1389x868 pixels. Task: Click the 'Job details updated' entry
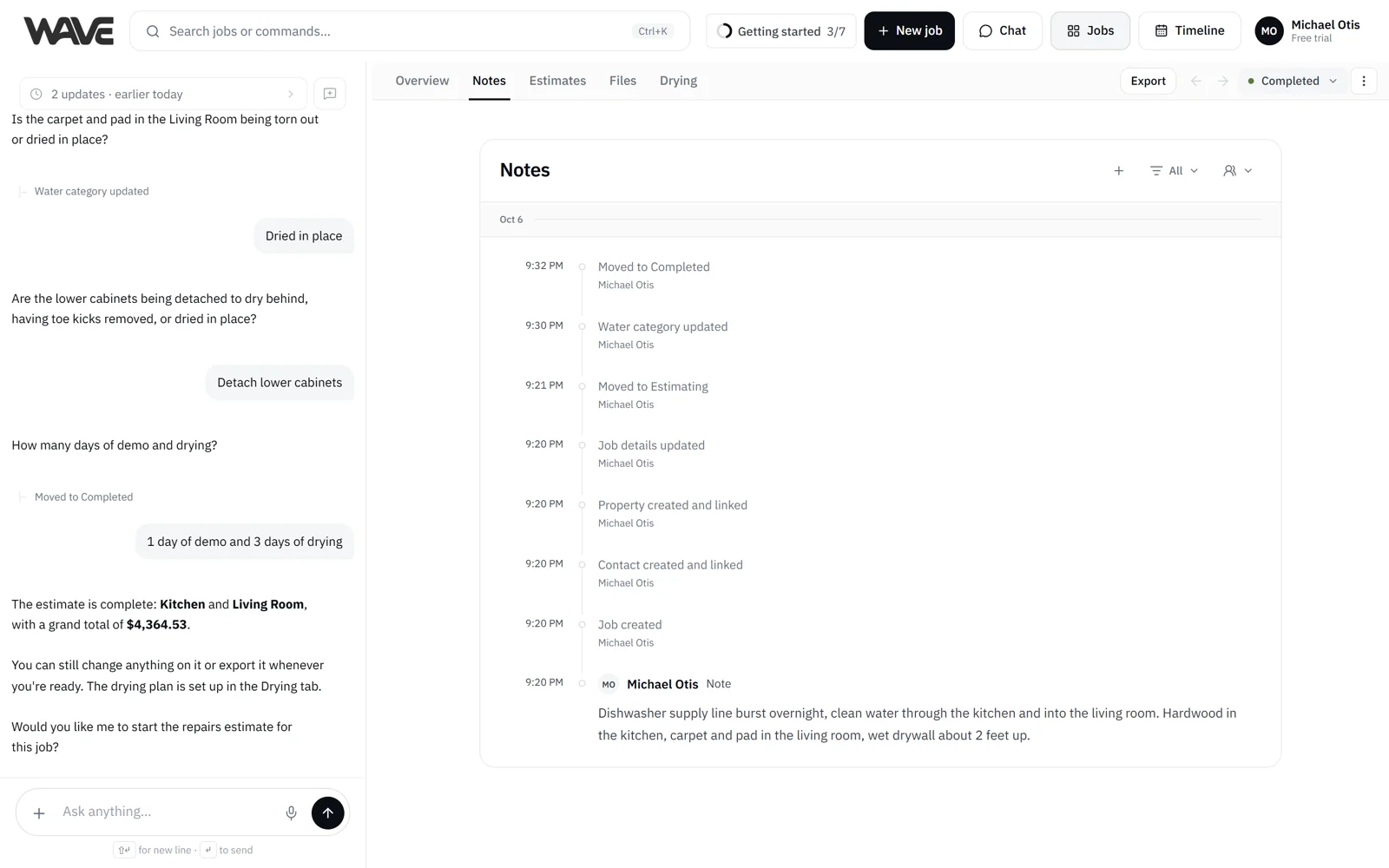[651, 445]
